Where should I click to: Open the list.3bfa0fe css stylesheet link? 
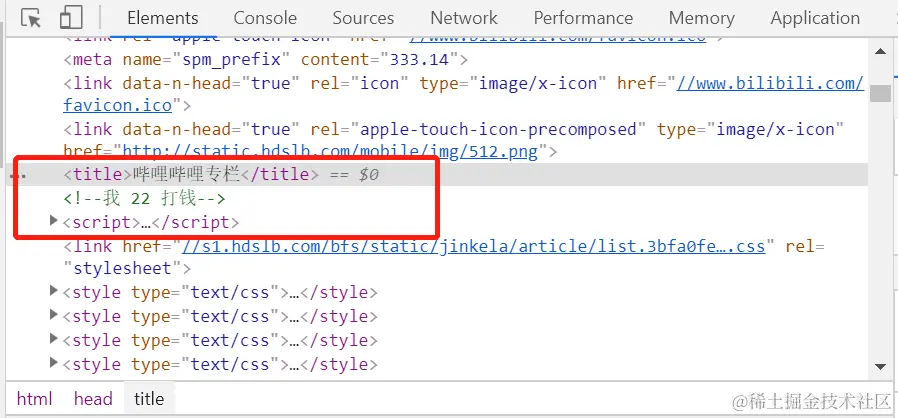click(x=473, y=246)
